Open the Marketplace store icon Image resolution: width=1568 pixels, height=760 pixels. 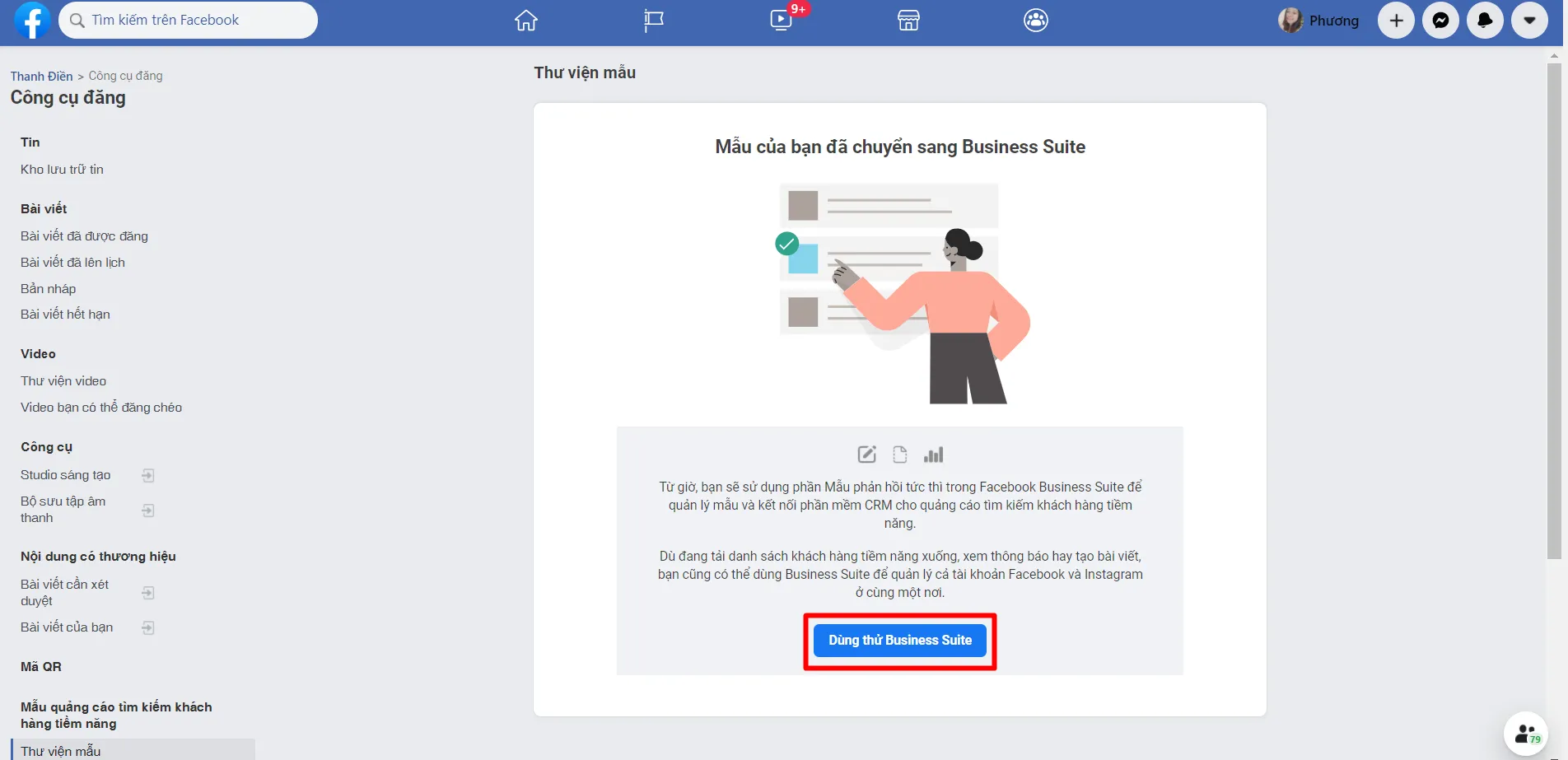[908, 21]
